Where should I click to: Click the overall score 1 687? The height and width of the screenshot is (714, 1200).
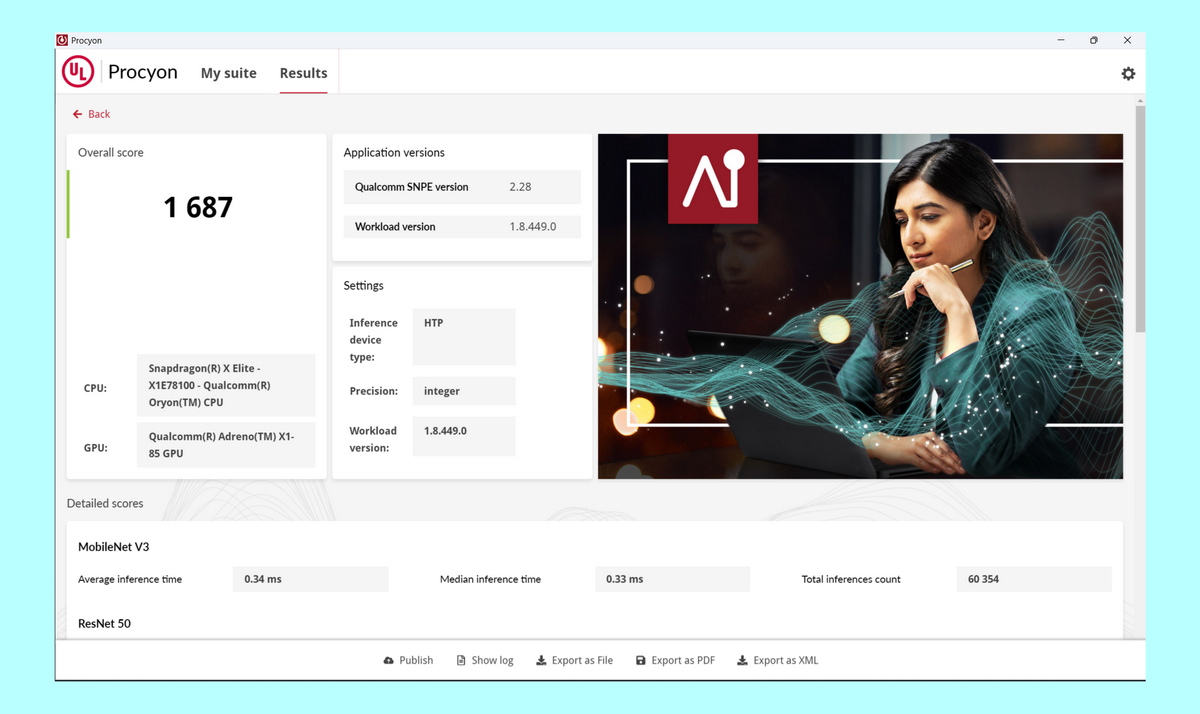(198, 207)
